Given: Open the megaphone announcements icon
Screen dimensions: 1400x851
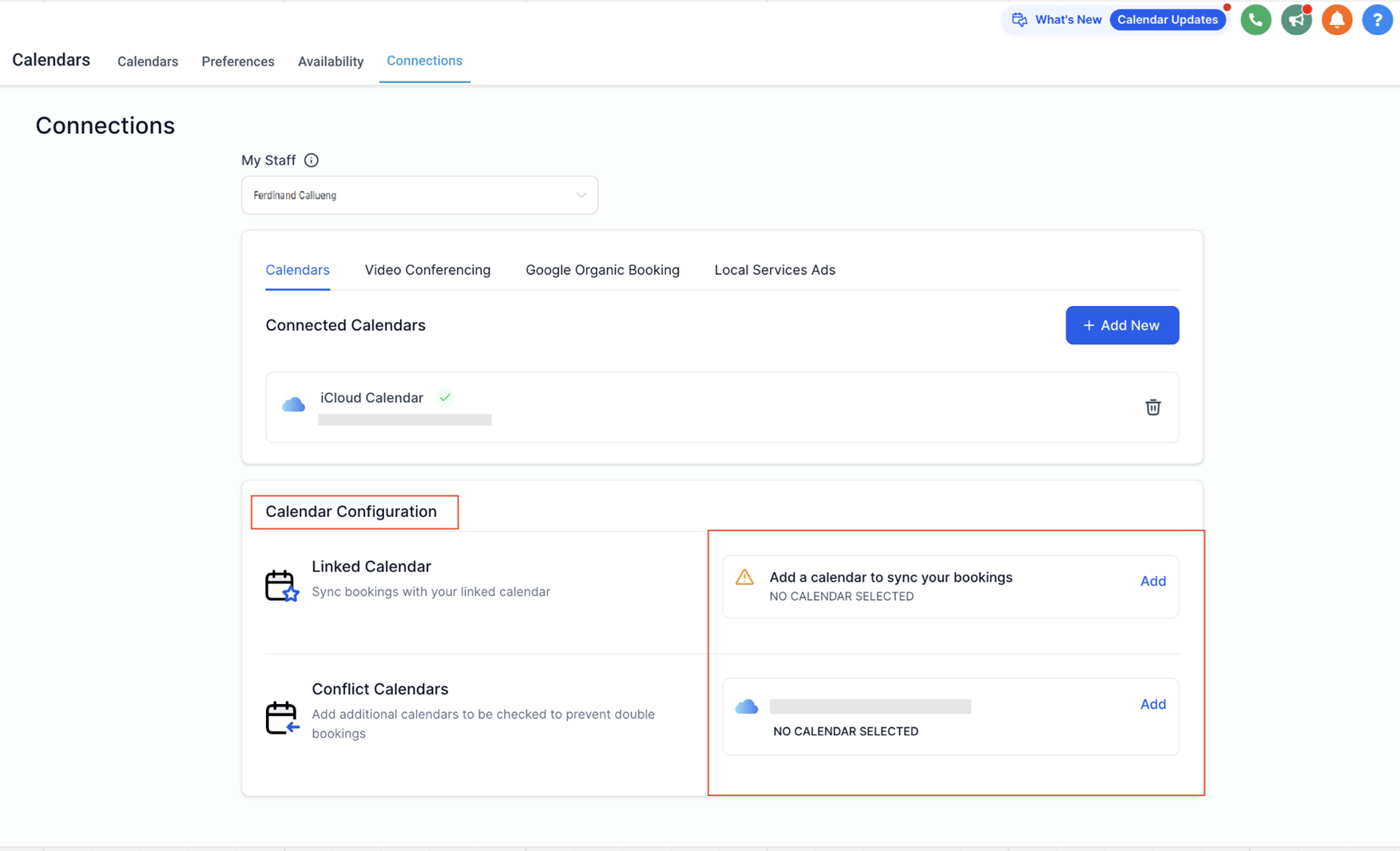Looking at the screenshot, I should [x=1295, y=20].
